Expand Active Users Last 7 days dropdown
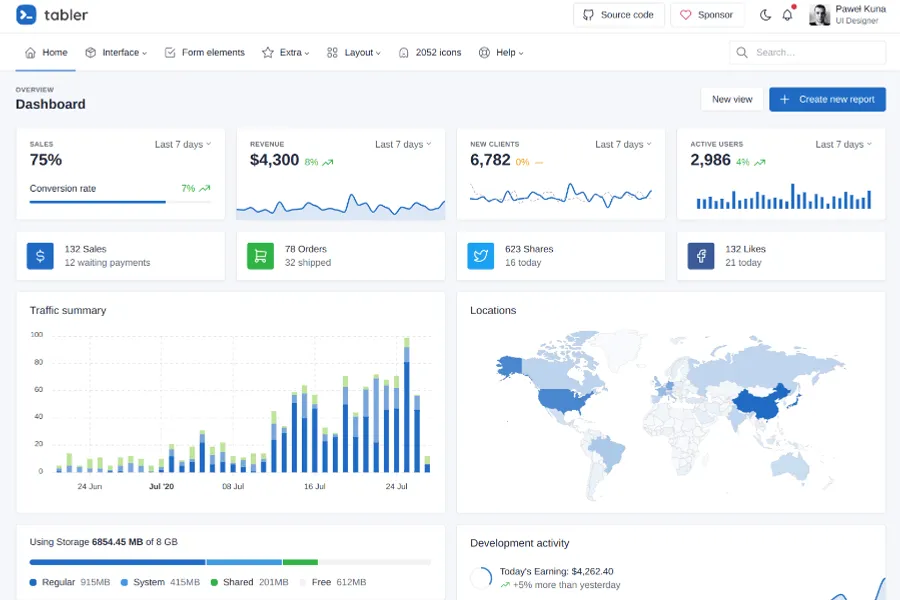 click(843, 144)
